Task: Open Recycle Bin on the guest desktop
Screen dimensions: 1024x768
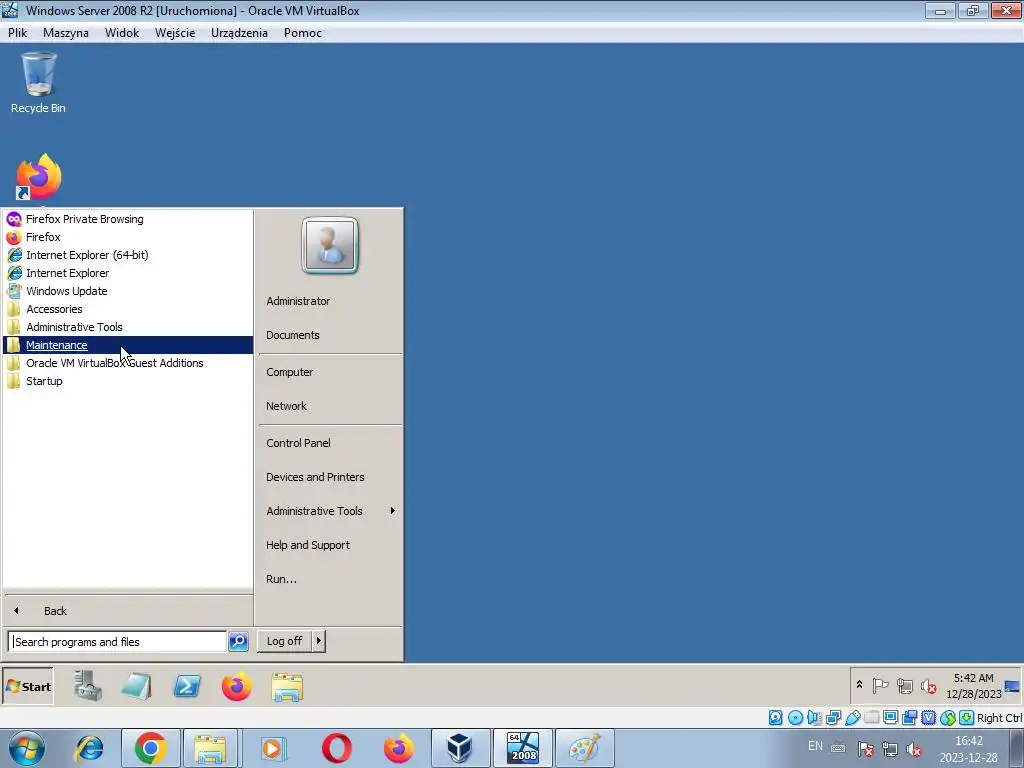Action: 38,84
